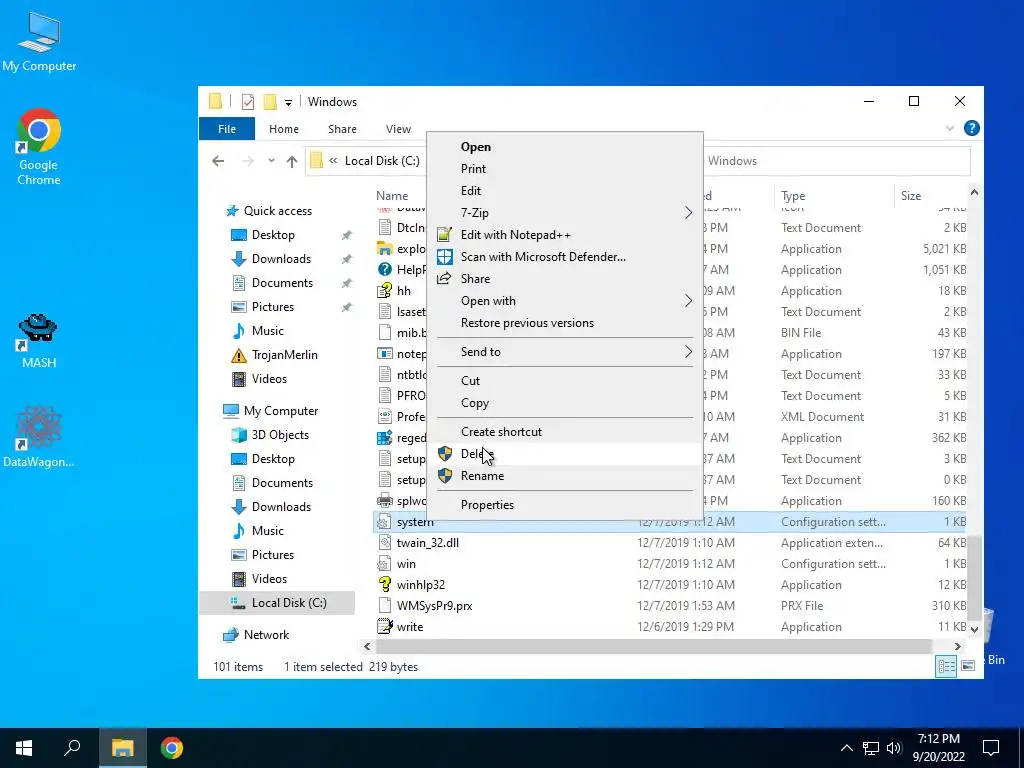Open quick access toolbar dropdown arrow

[x=288, y=103]
